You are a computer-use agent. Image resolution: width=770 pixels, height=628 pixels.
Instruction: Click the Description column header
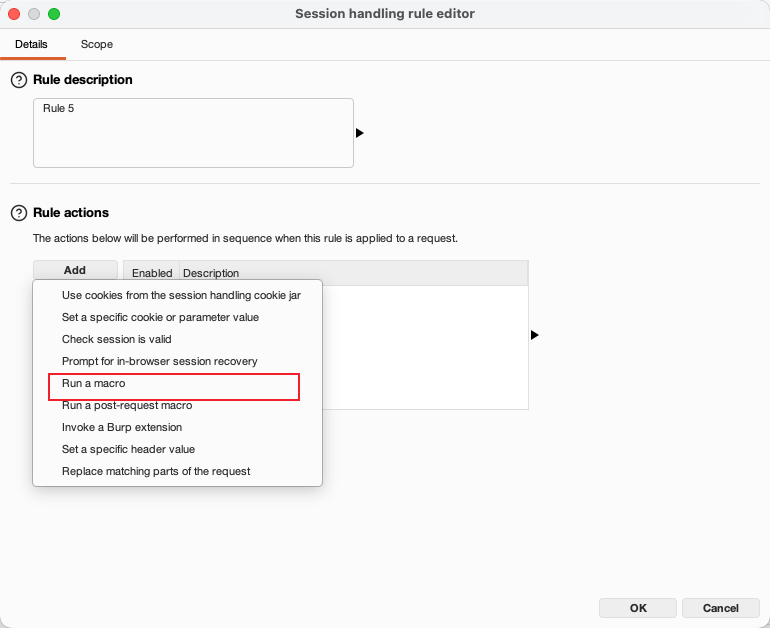tap(354, 273)
